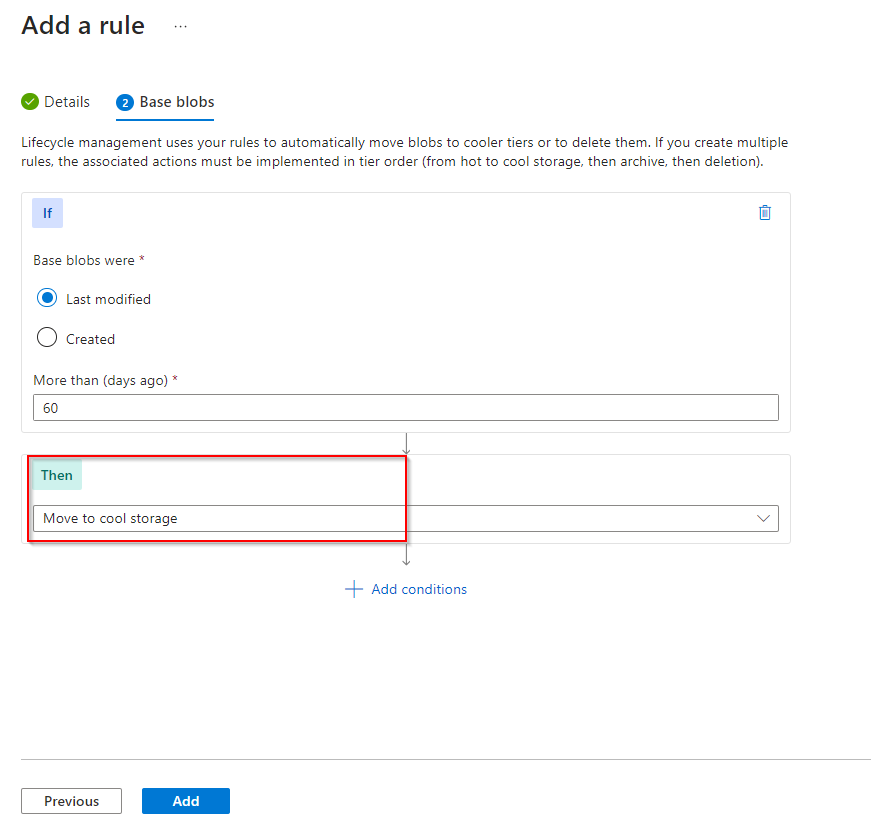Focus the More than days ago field
This screenshot has width=871, height=825.
pyautogui.click(x=405, y=408)
